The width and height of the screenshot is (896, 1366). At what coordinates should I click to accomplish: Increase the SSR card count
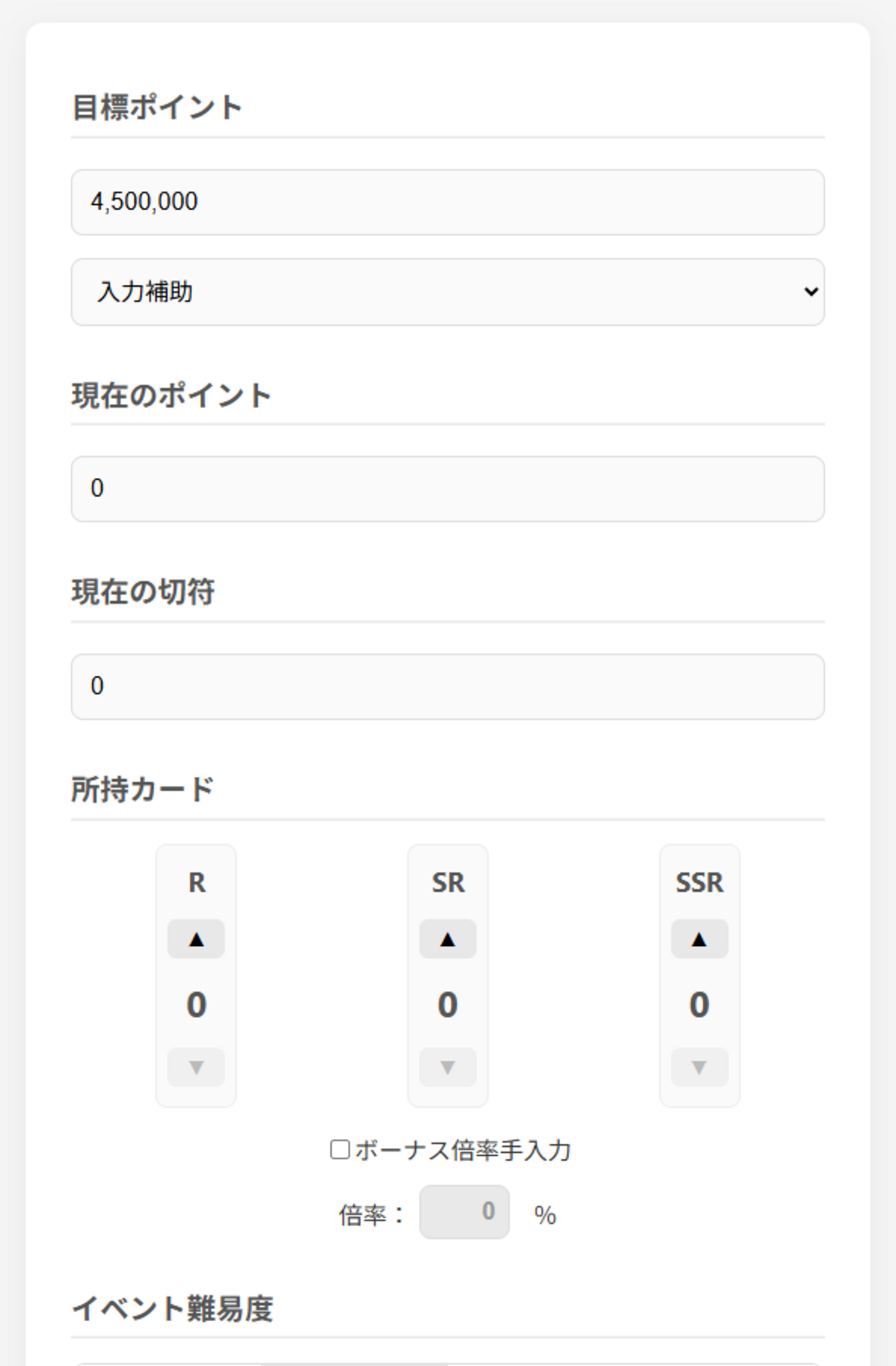[x=700, y=938]
